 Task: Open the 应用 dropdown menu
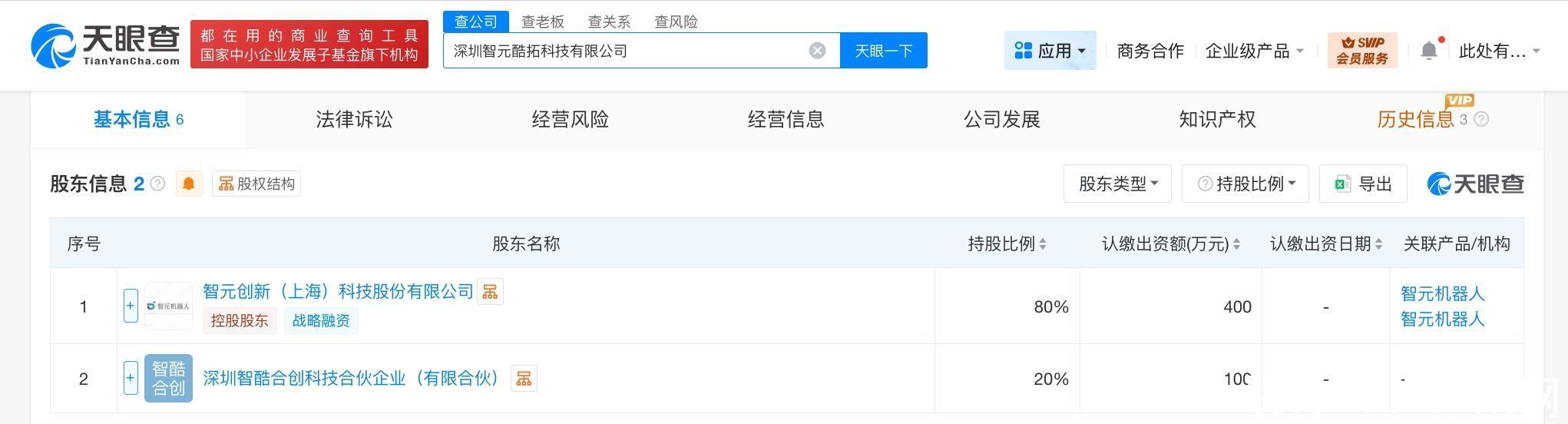click(x=1050, y=51)
